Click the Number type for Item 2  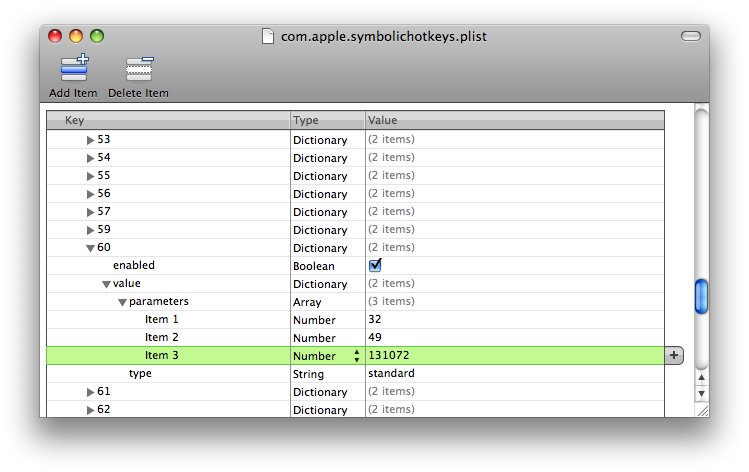[x=314, y=338]
